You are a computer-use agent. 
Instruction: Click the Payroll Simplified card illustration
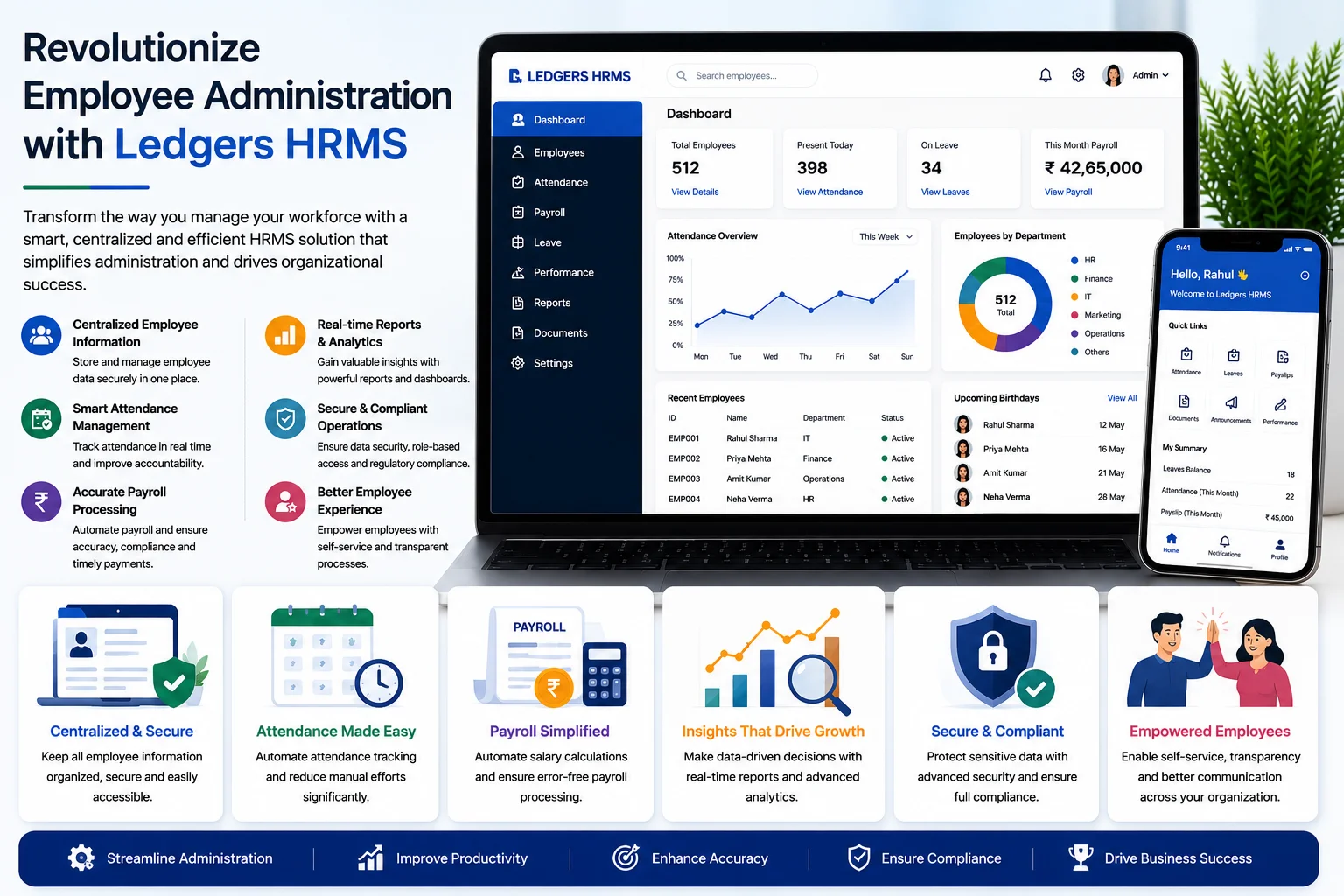[550, 656]
